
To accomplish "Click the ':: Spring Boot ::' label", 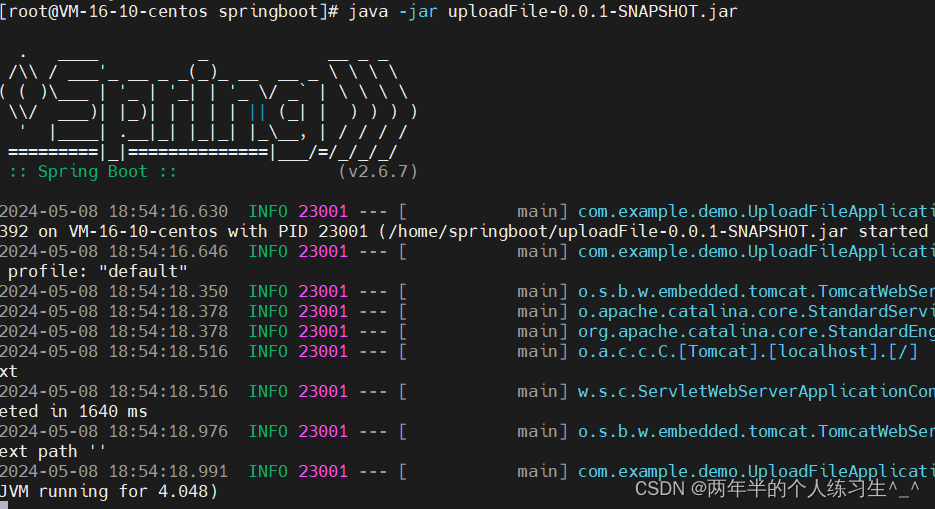I will coord(93,172).
